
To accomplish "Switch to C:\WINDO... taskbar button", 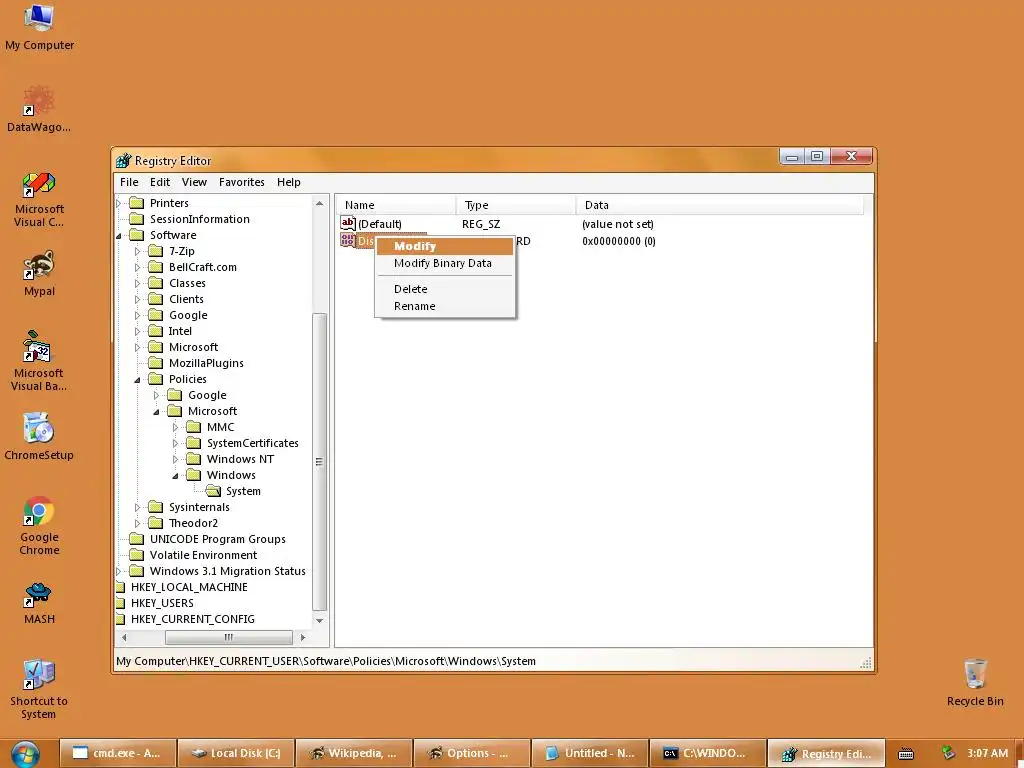I will click(708, 754).
